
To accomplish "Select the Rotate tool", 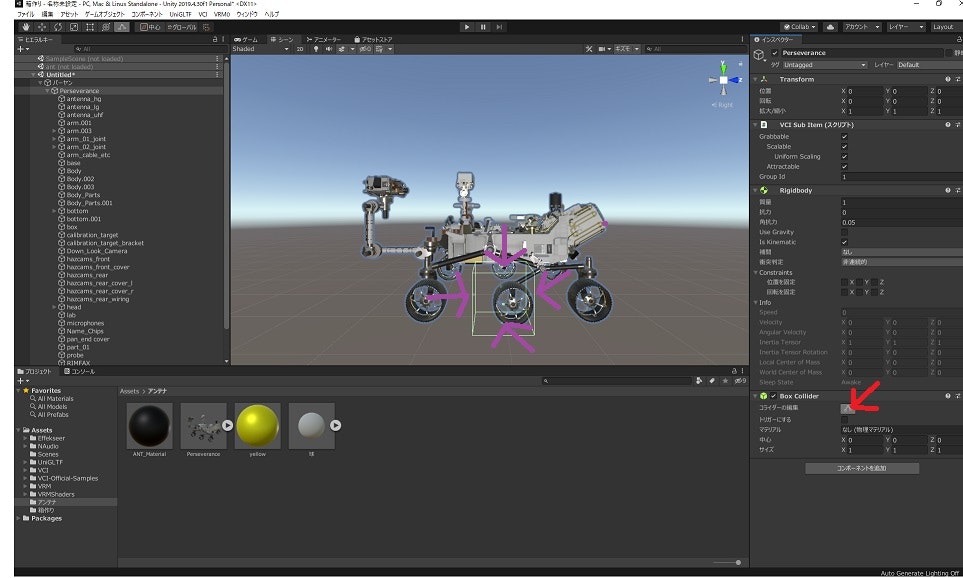I will pos(58,27).
